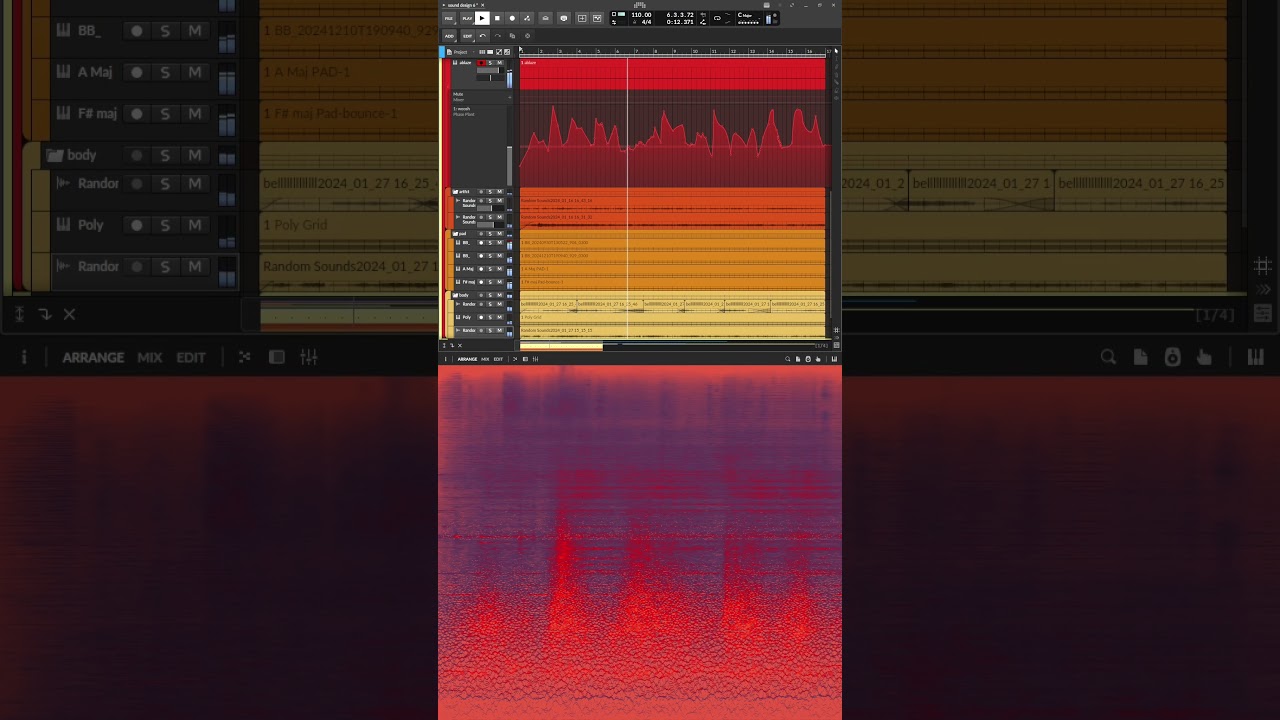Adjust the second Random Sounds volume slider
The height and width of the screenshot is (720, 1280).
click(x=490, y=225)
